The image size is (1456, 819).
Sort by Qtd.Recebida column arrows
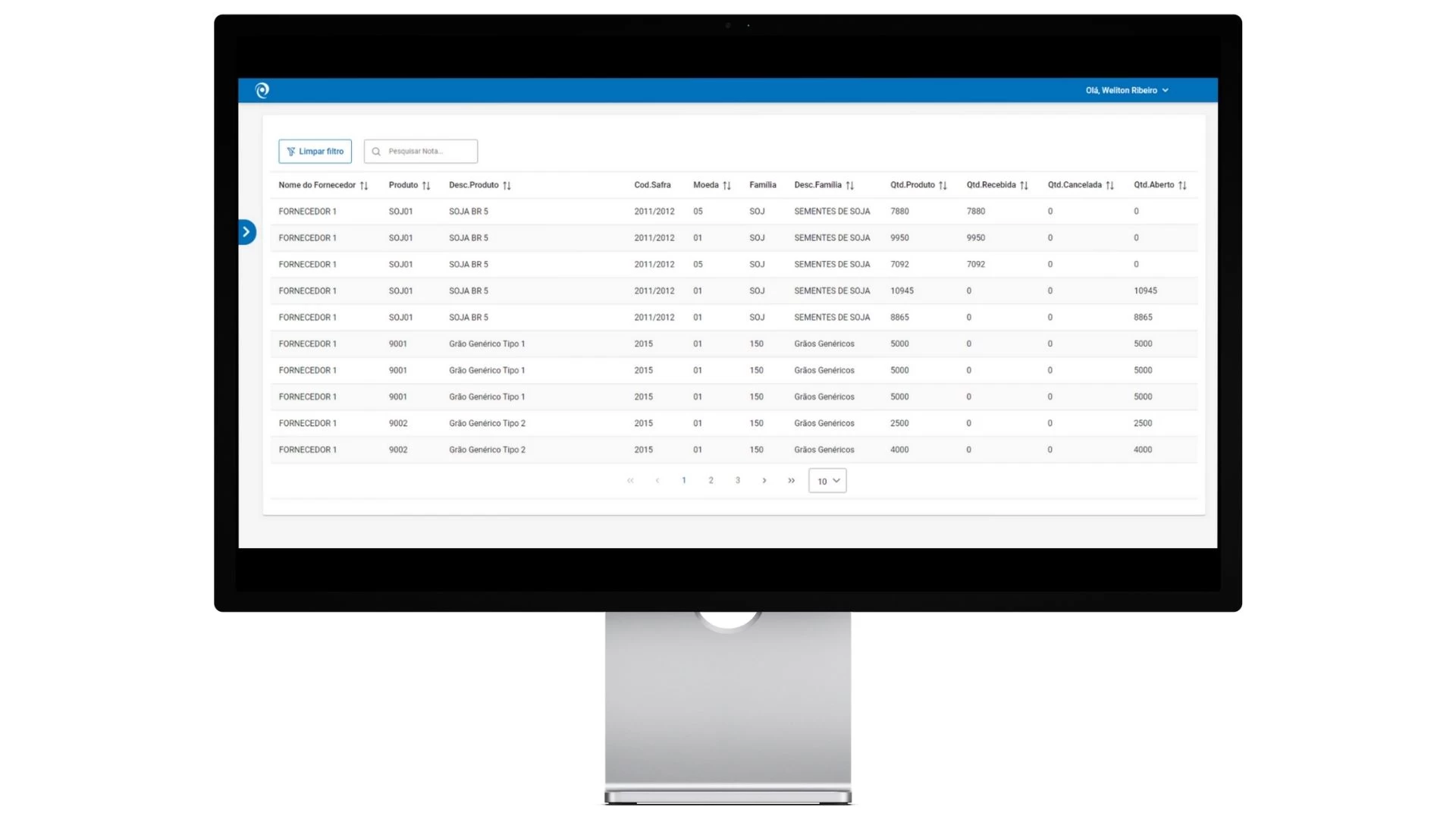pos(1024,186)
